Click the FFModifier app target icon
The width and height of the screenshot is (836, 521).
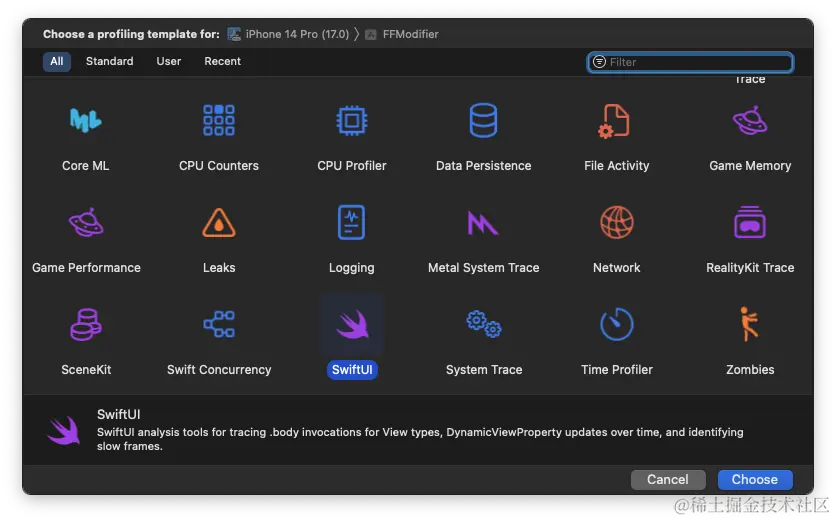pyautogui.click(x=371, y=35)
